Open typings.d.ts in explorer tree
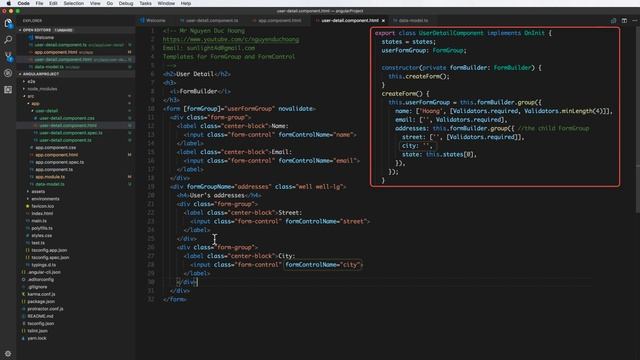640x360 pixels. point(43,265)
